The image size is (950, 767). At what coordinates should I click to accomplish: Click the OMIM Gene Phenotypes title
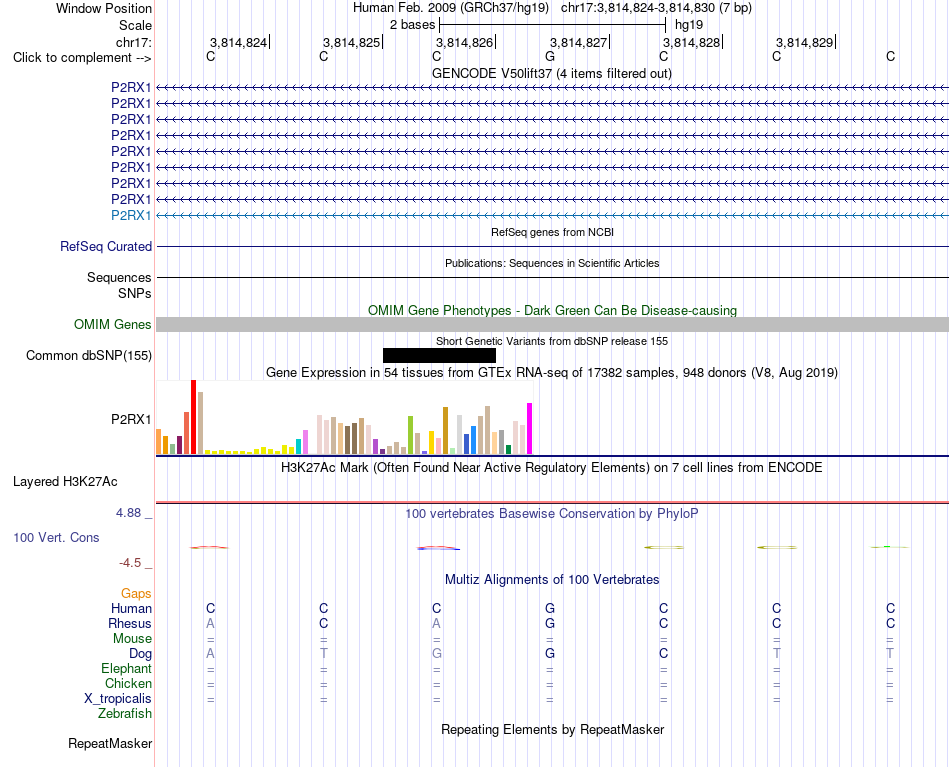(552, 310)
